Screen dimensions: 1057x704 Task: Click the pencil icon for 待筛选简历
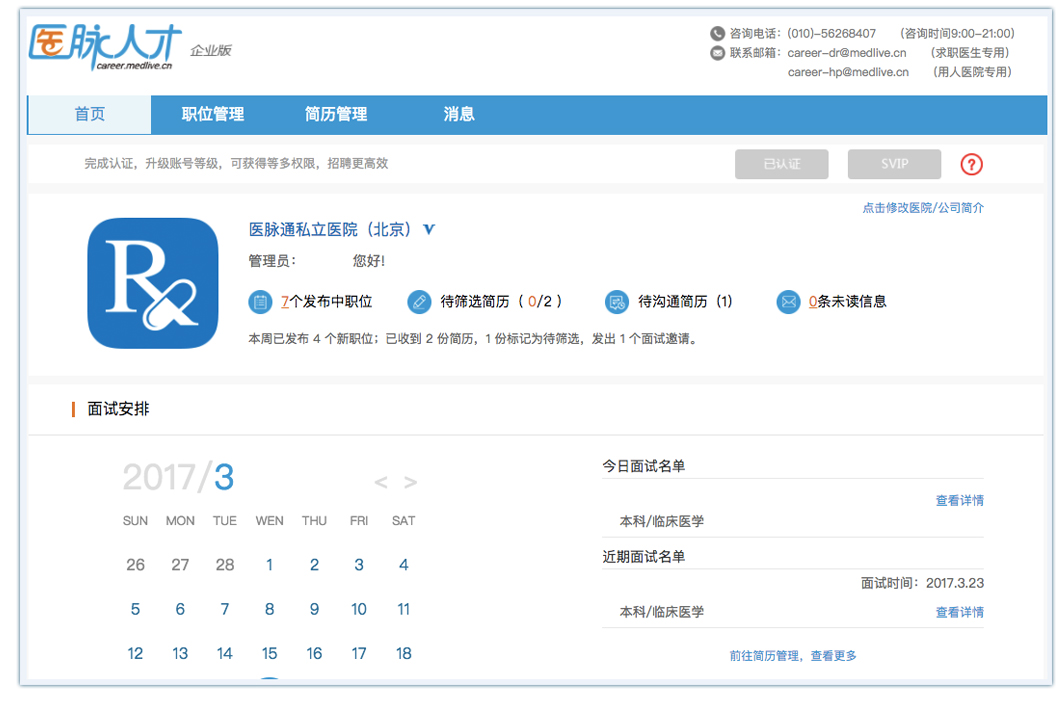(x=419, y=301)
